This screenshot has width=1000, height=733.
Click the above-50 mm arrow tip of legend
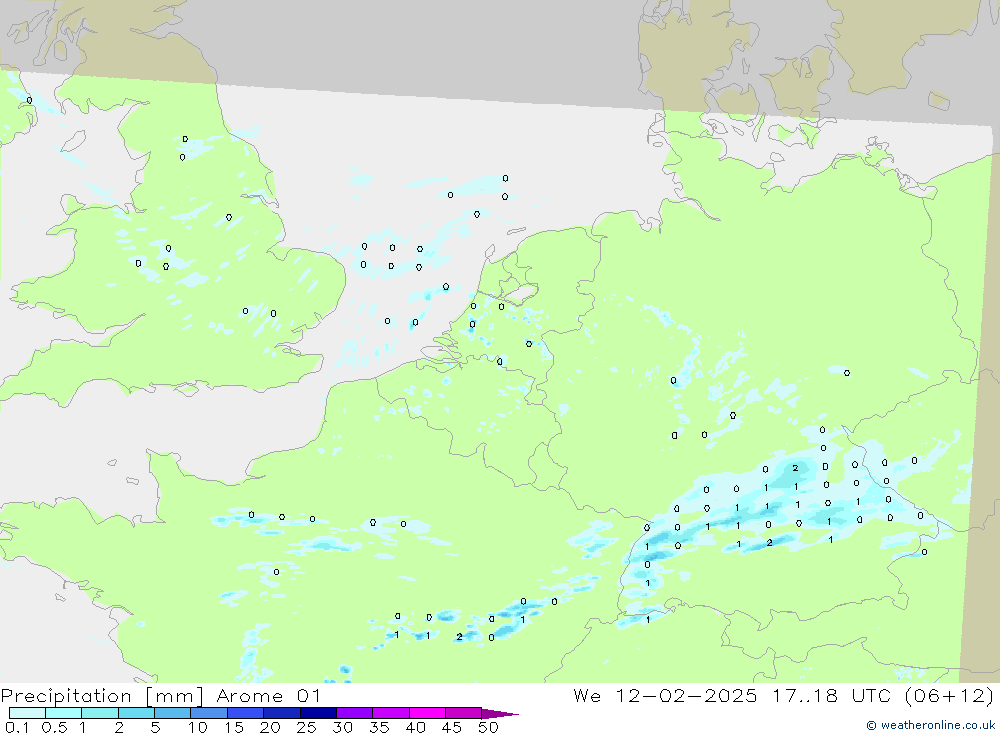[500, 713]
